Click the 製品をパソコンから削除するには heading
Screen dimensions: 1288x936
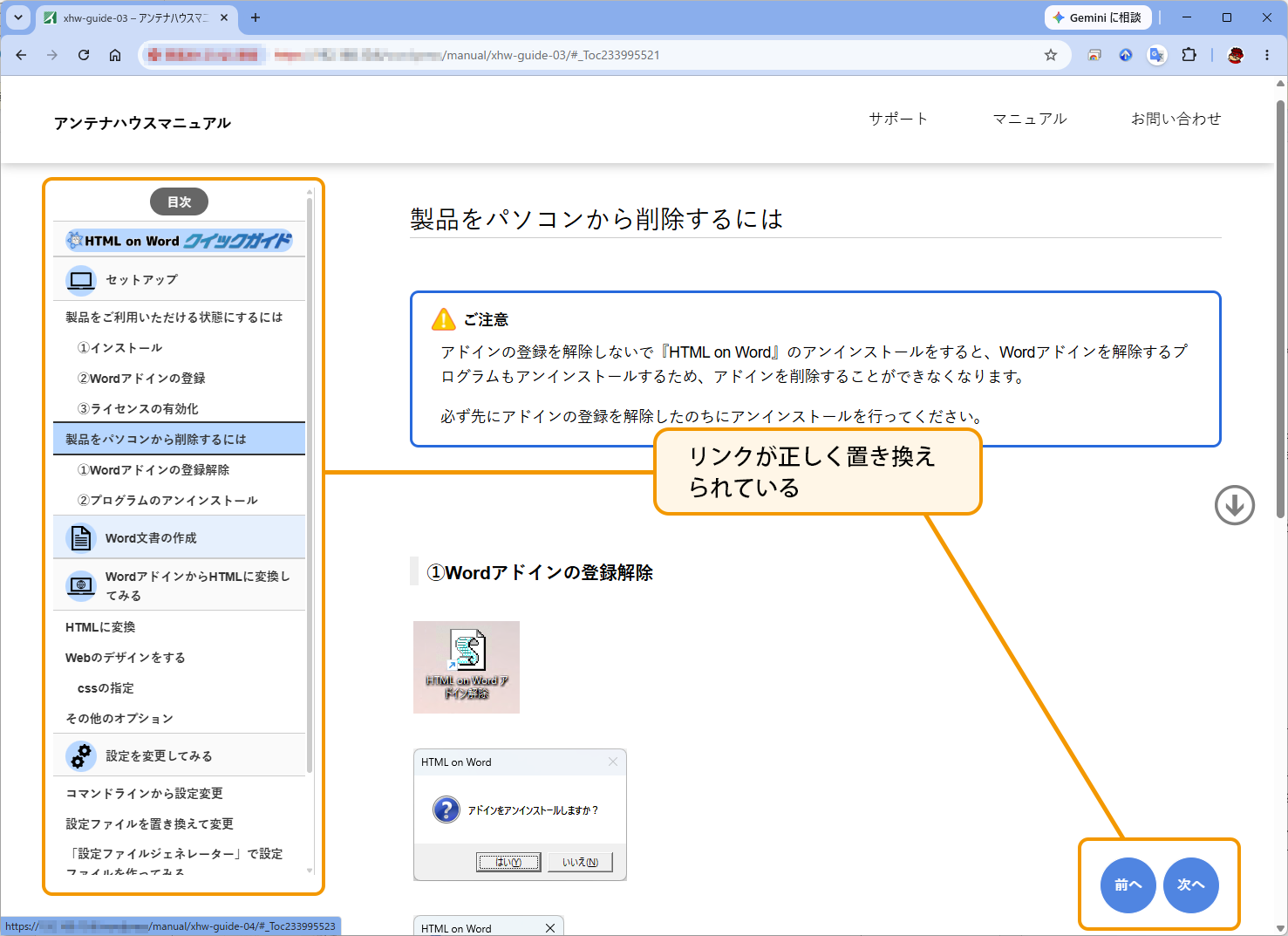596,219
